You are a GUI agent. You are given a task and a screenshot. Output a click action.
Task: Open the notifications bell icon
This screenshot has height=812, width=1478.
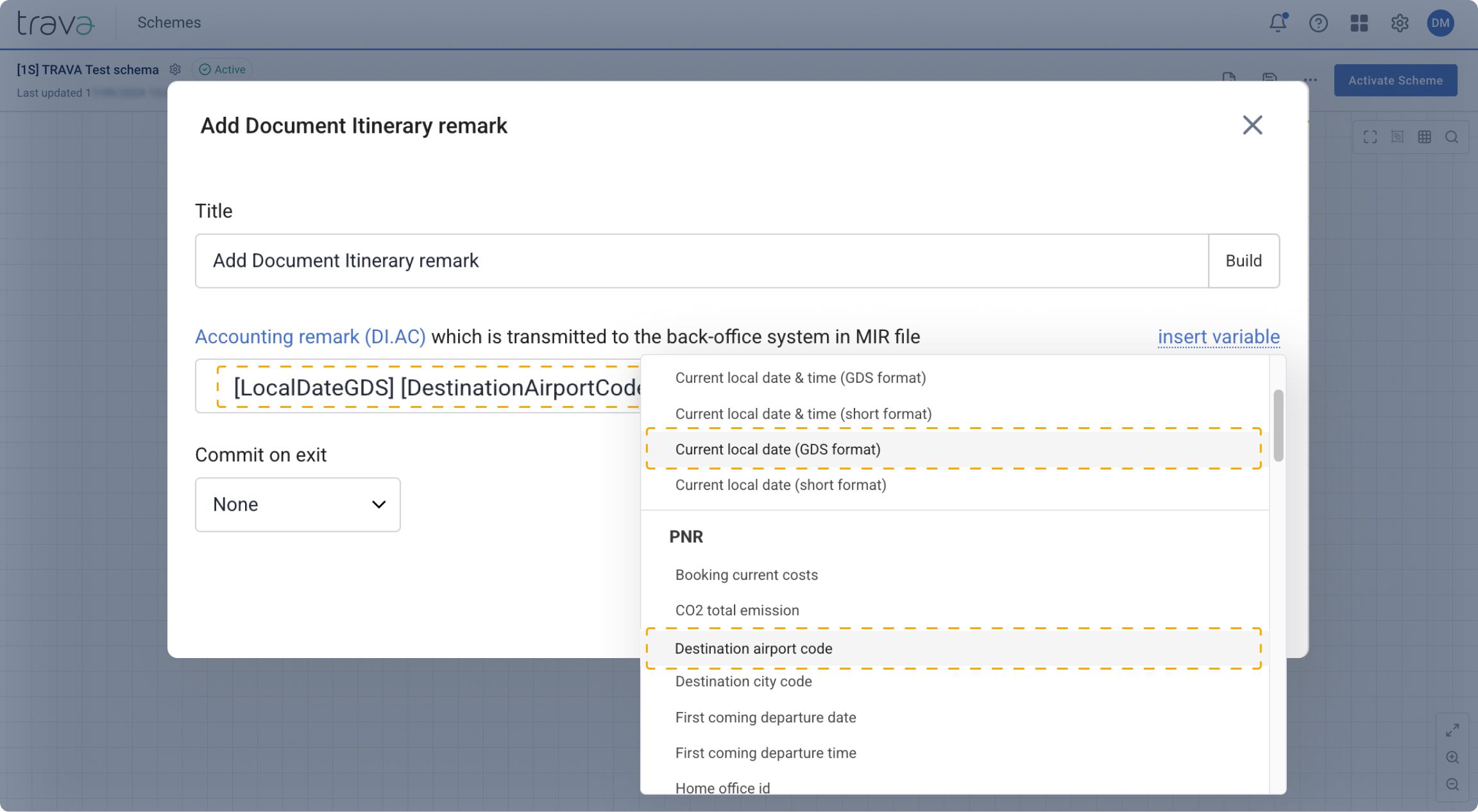pyautogui.click(x=1278, y=22)
